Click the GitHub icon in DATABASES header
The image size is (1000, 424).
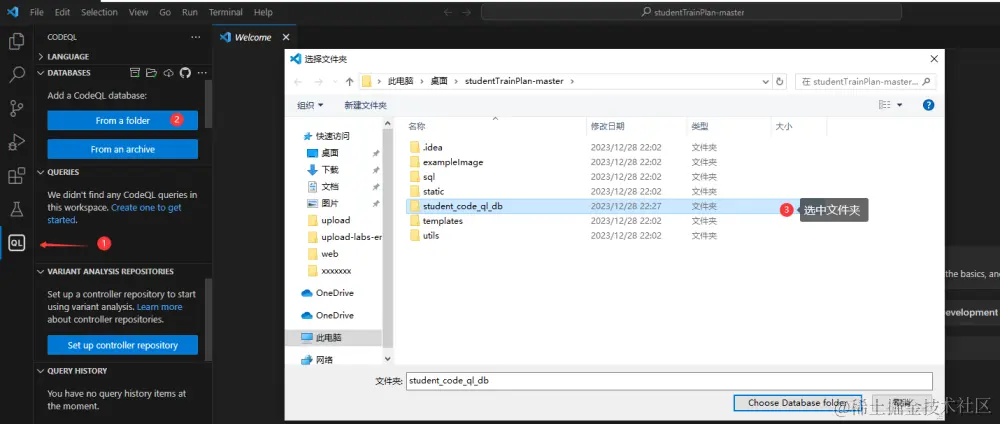pos(185,73)
